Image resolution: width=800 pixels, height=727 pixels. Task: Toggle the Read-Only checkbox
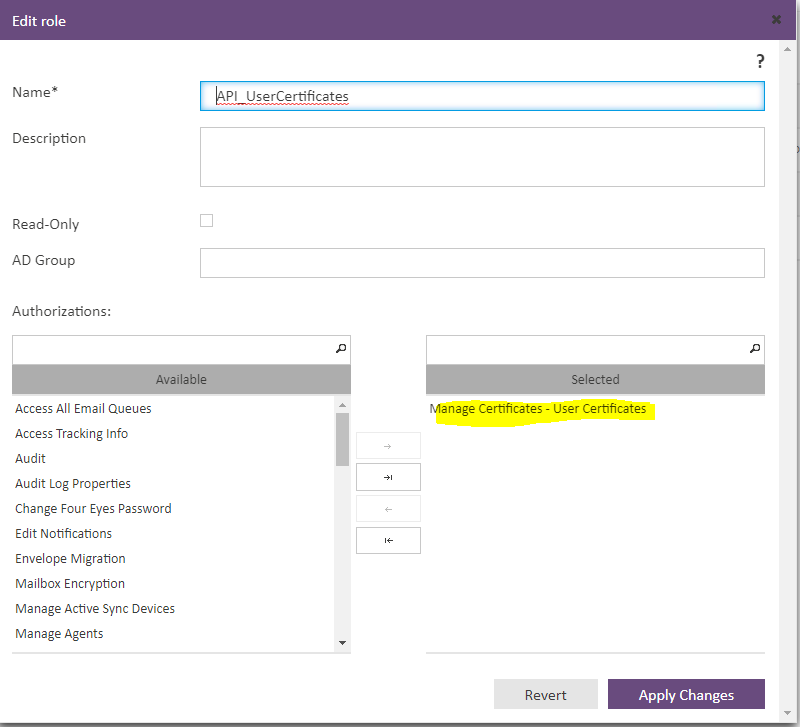click(206, 220)
